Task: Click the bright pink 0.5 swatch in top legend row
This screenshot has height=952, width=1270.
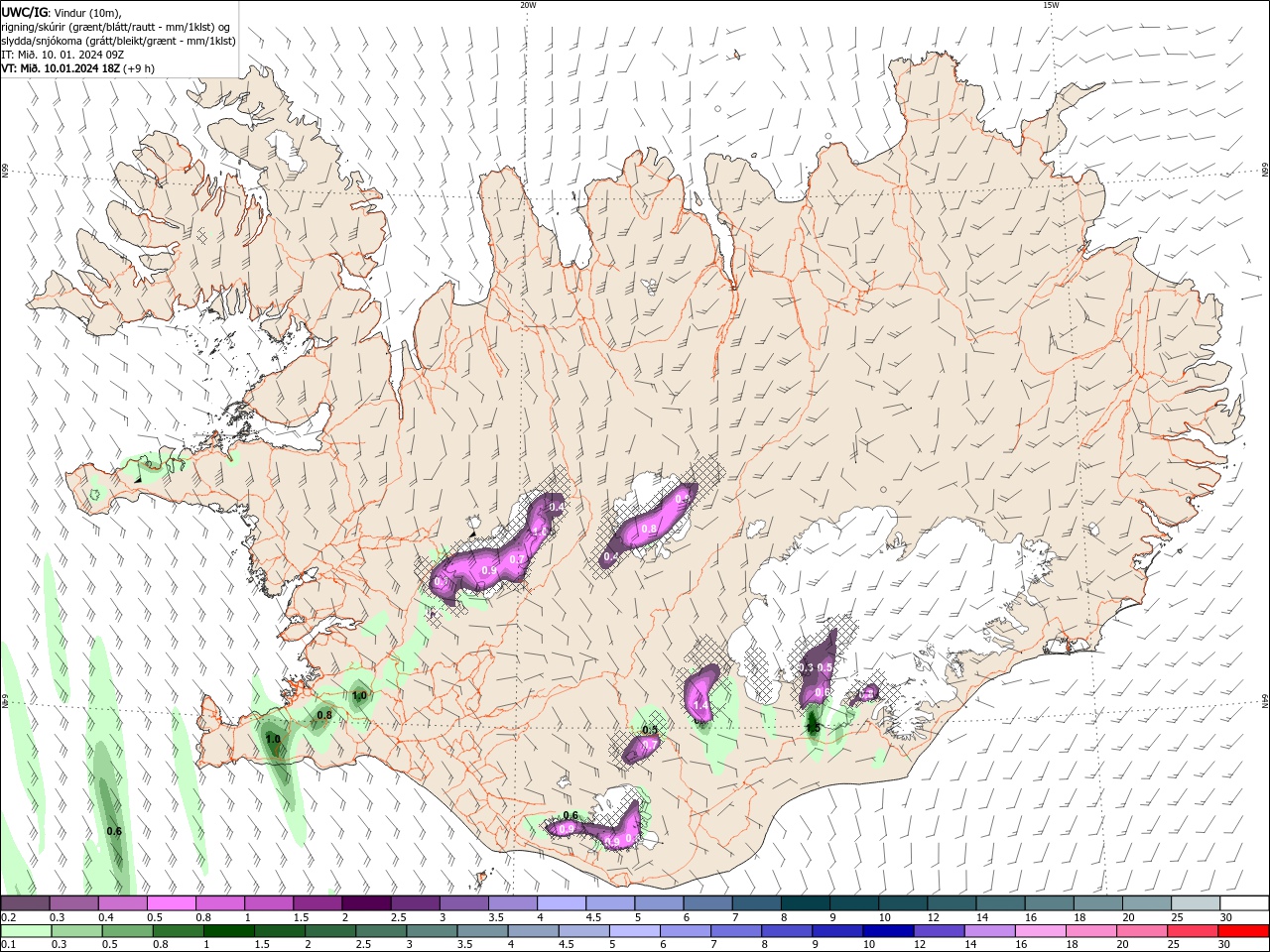Action: [172, 903]
